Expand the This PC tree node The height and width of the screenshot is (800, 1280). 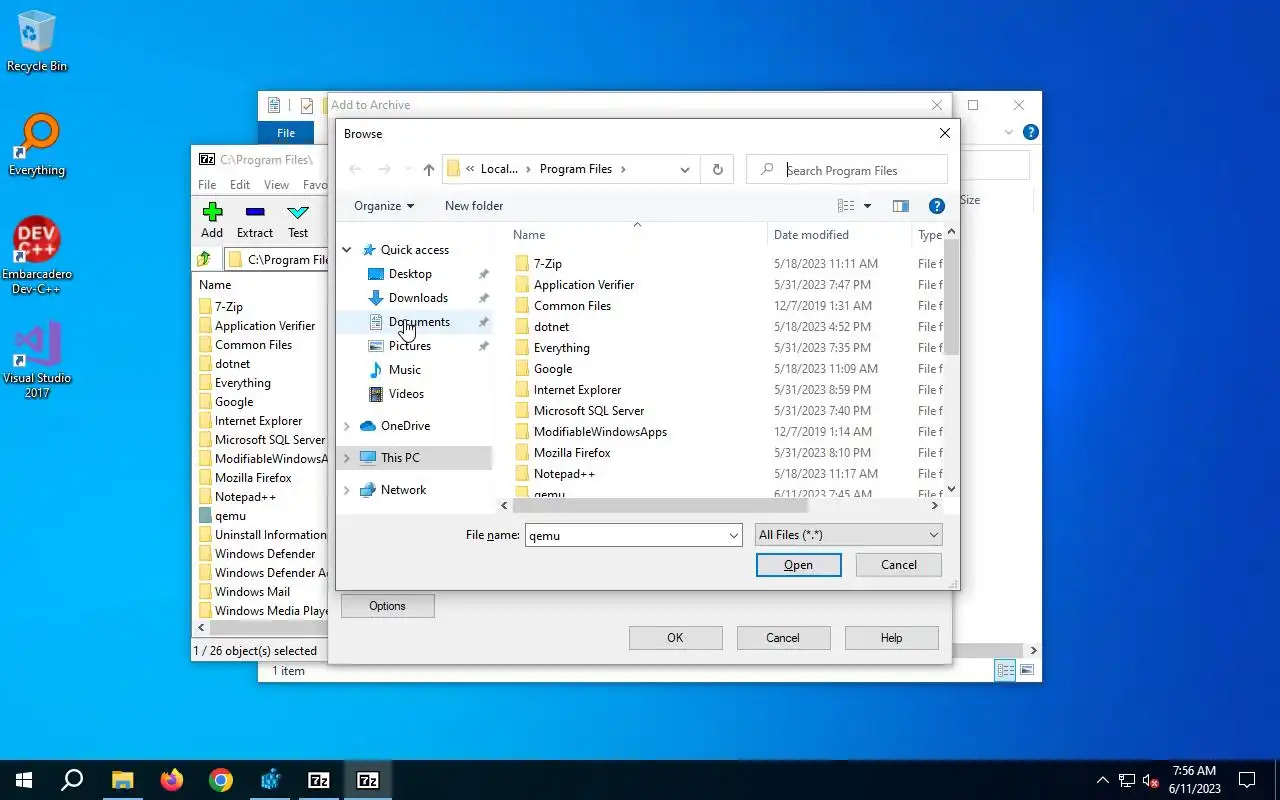click(x=347, y=458)
